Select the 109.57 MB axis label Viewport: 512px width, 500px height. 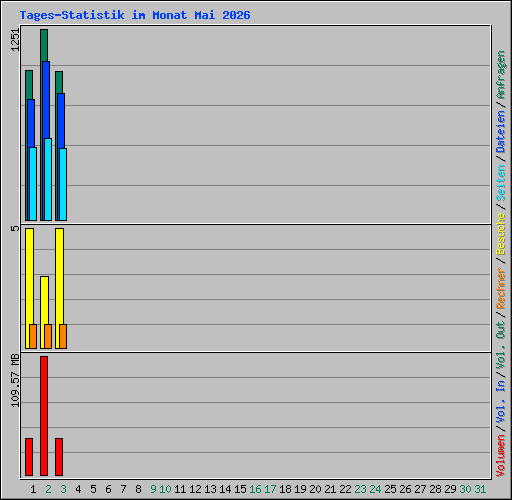point(15,380)
